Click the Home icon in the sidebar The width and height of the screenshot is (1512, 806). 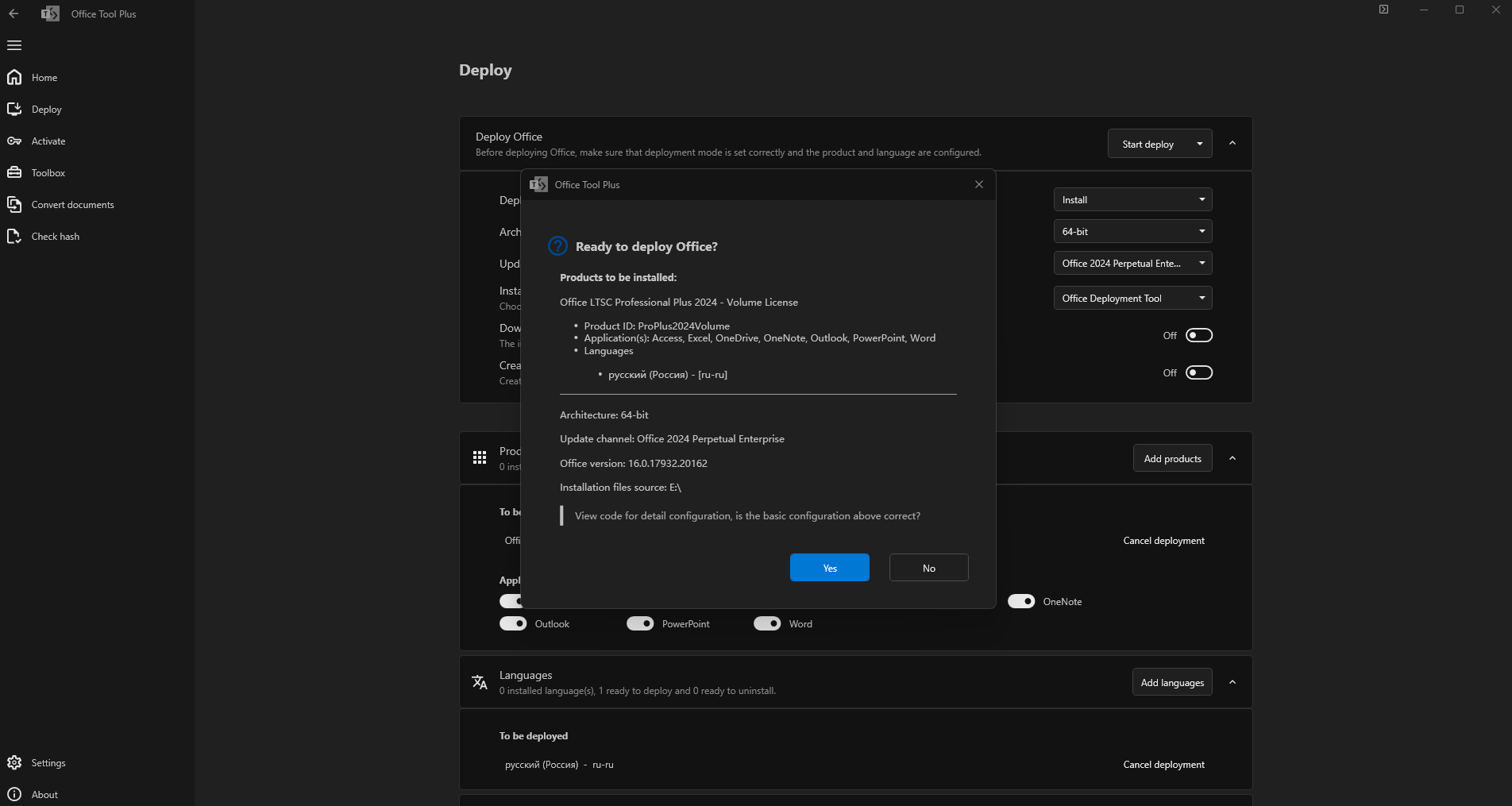point(14,77)
